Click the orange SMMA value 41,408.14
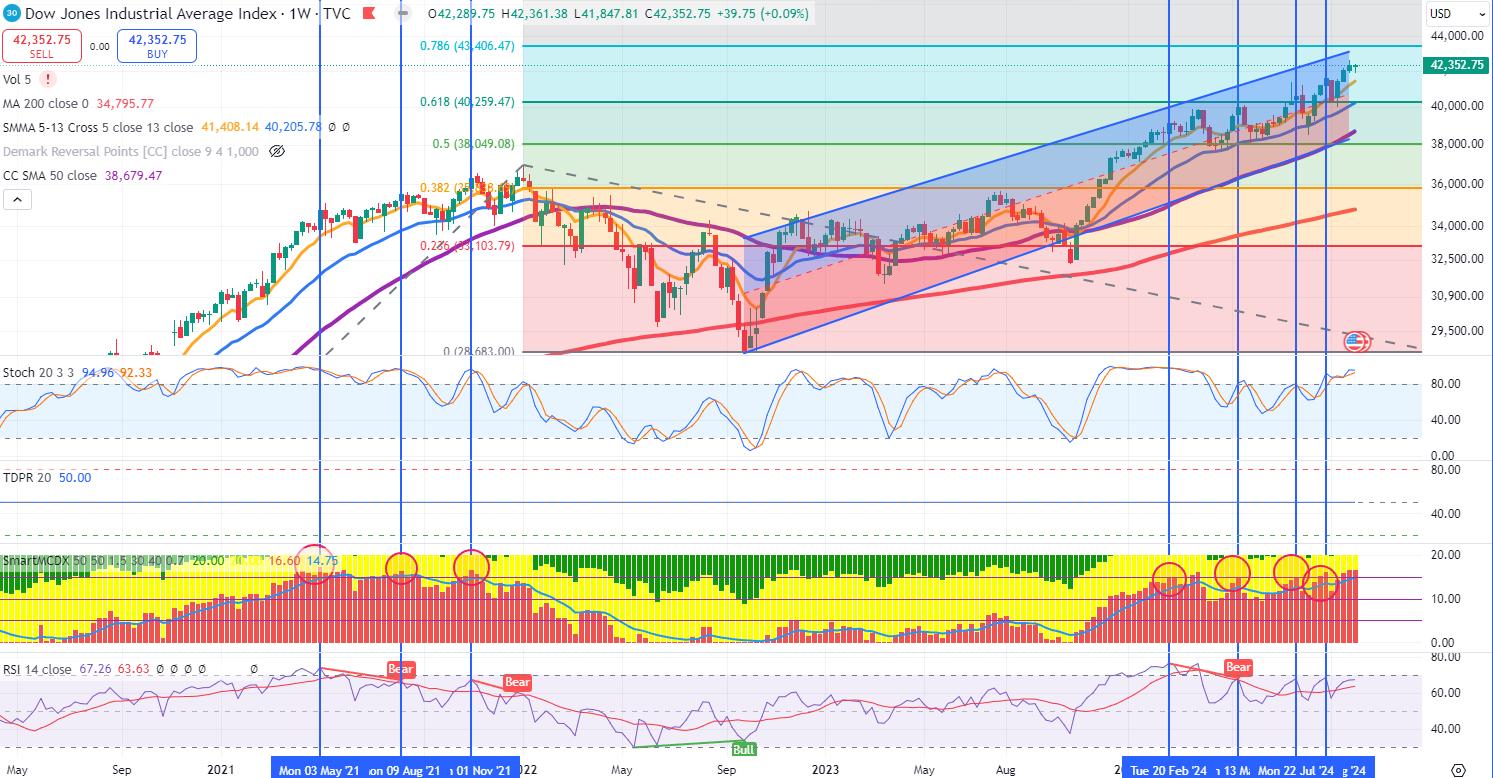The width and height of the screenshot is (1493, 778). (x=229, y=127)
